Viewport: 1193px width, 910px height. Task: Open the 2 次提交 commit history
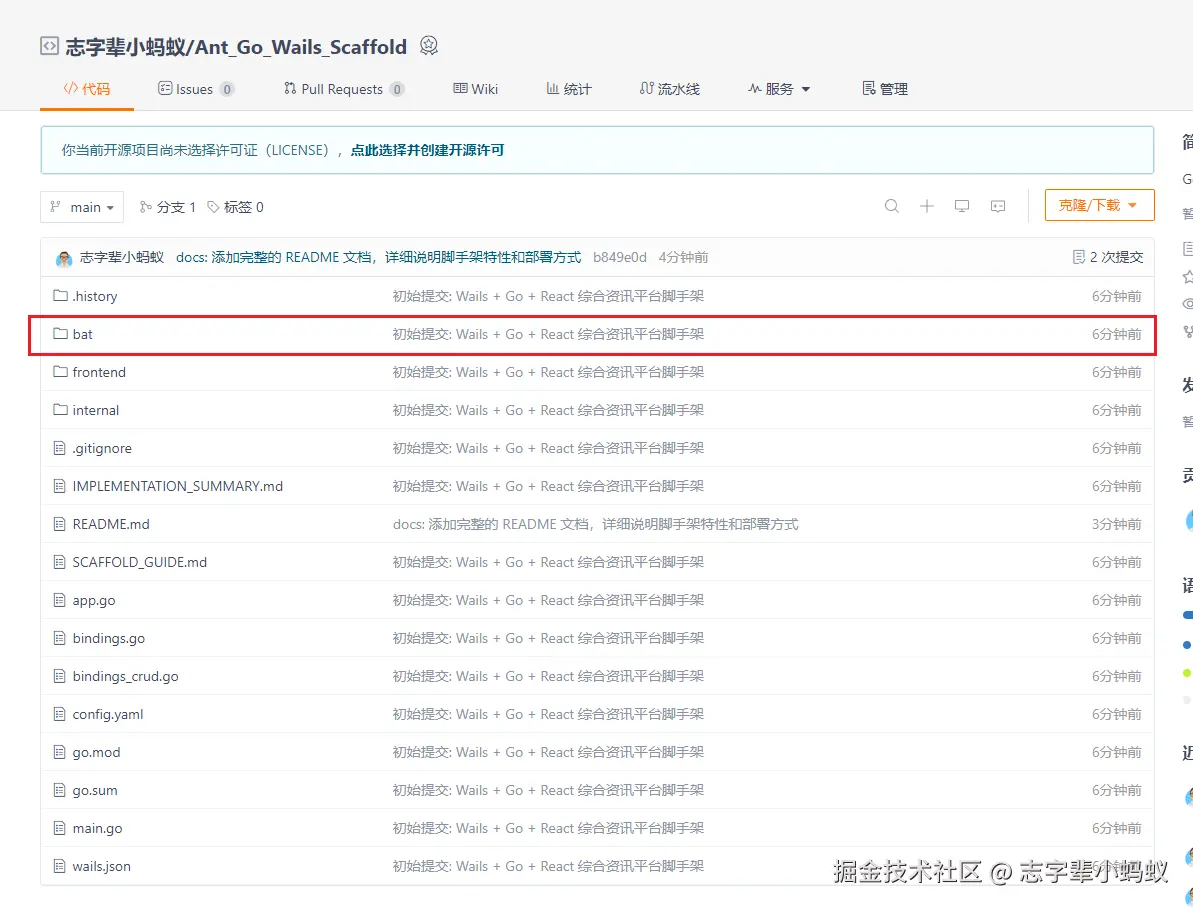tap(1108, 257)
